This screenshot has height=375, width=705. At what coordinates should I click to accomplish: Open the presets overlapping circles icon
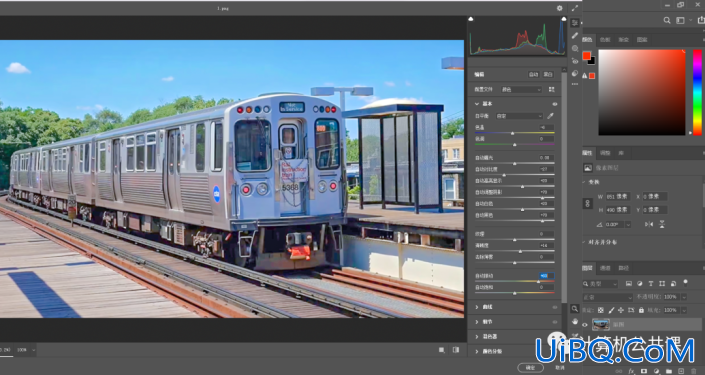click(x=575, y=73)
